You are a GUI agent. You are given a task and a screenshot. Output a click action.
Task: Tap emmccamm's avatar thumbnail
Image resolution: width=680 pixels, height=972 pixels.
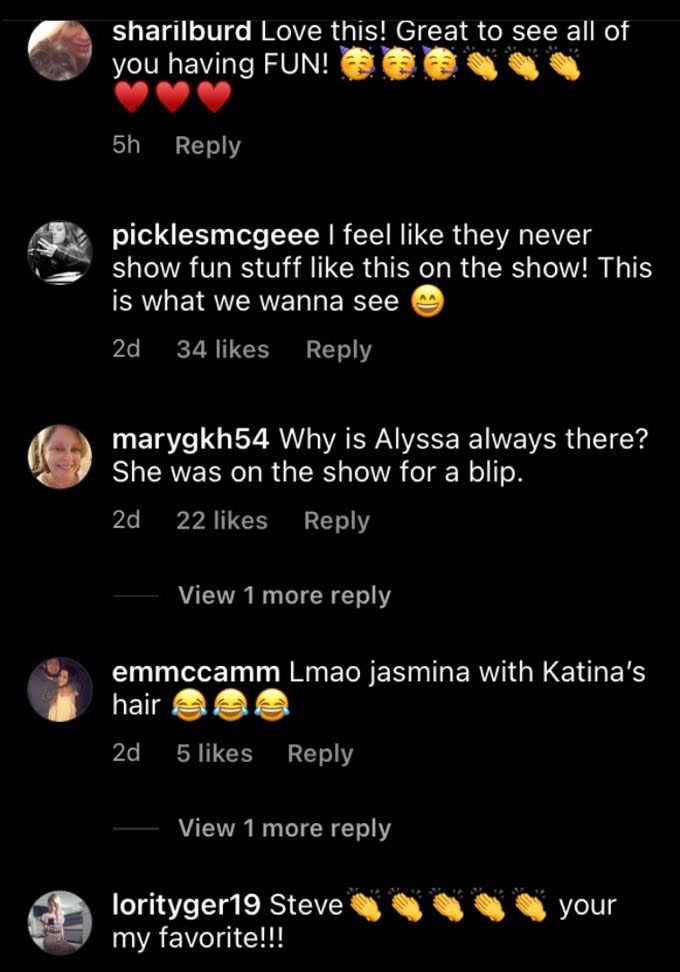click(60, 689)
